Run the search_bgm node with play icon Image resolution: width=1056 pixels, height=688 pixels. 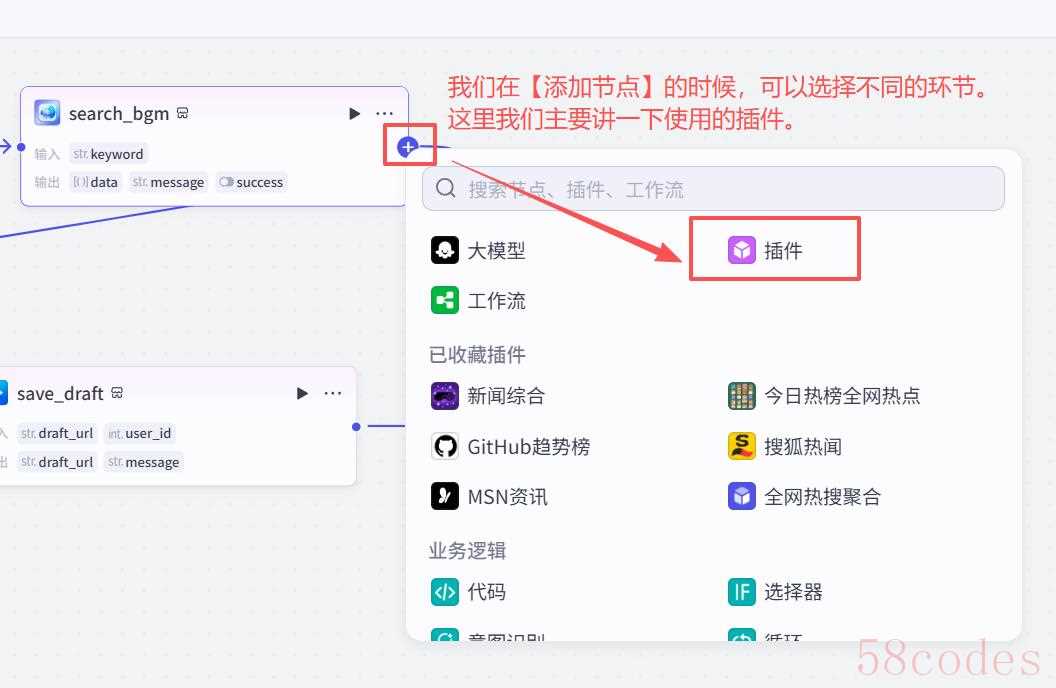point(354,114)
